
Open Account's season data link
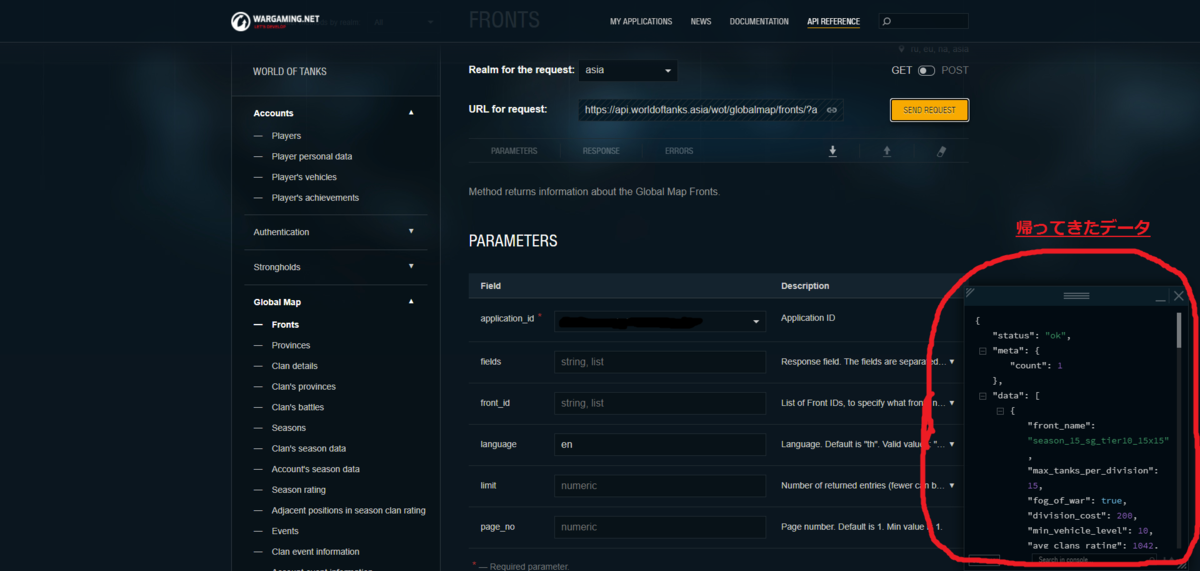[315, 469]
